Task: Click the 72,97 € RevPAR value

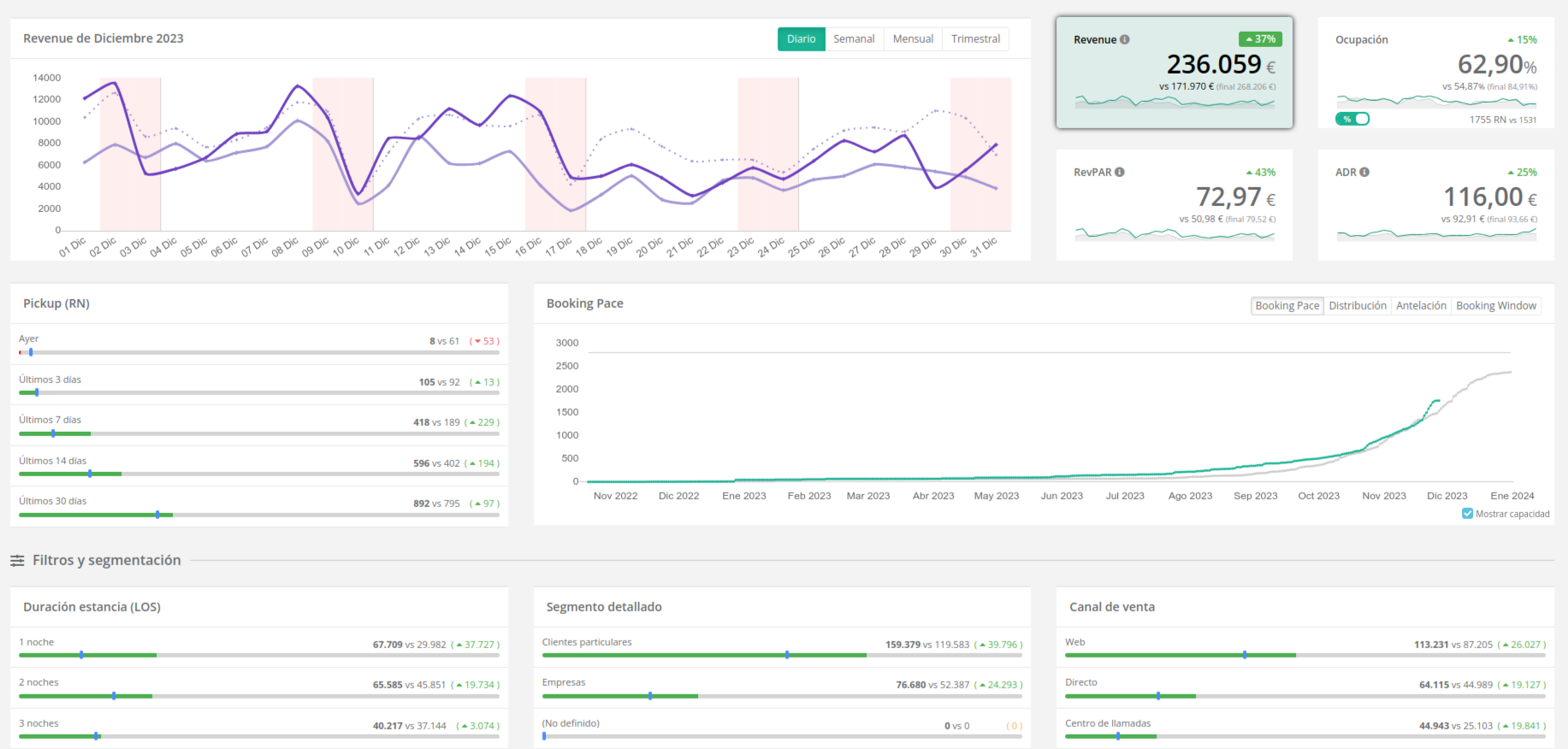Action: pyautogui.click(x=1235, y=198)
